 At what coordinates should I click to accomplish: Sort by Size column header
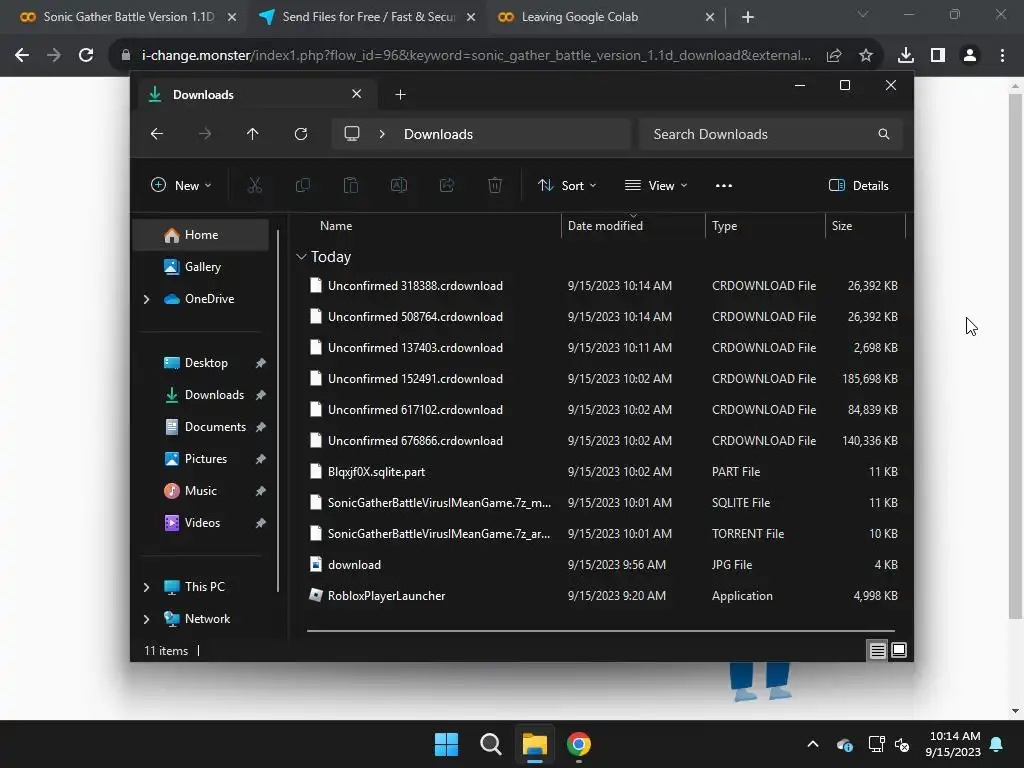click(842, 226)
